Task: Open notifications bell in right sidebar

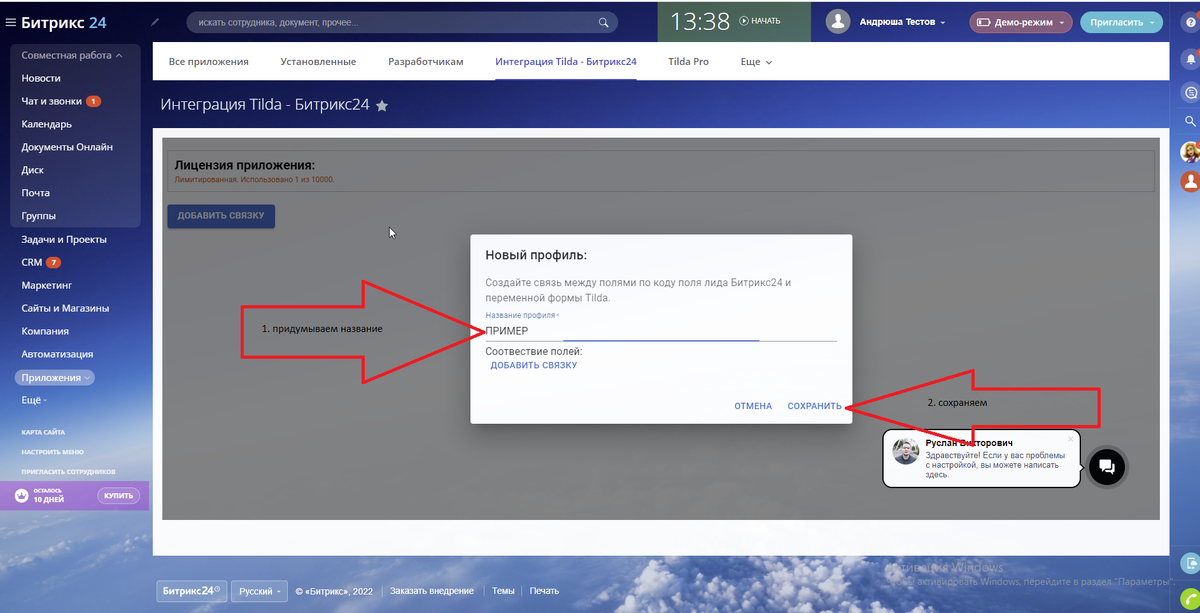Action: pos(1190,61)
